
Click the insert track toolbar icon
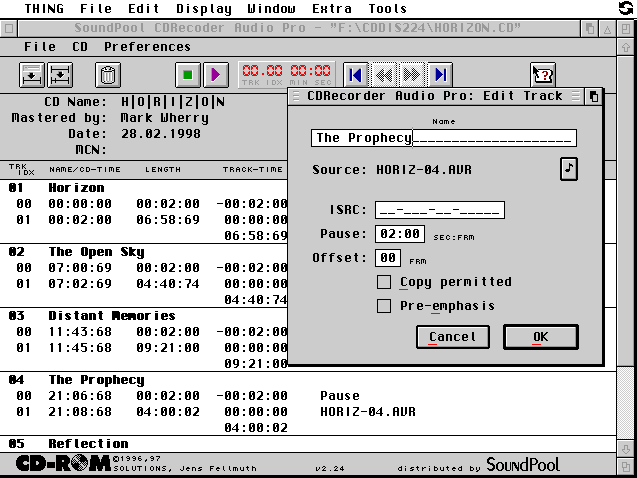click(32, 75)
